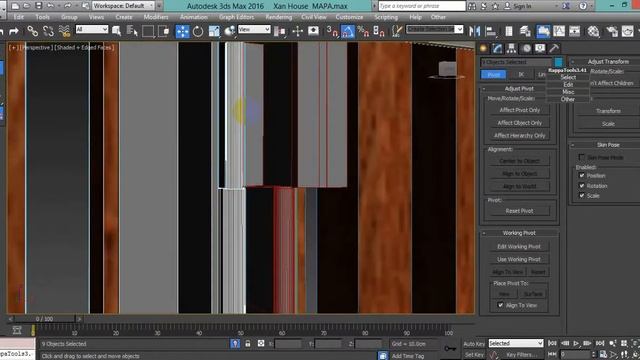Open the Customize menu
Viewport: 640px width, 360px height.
349,17
